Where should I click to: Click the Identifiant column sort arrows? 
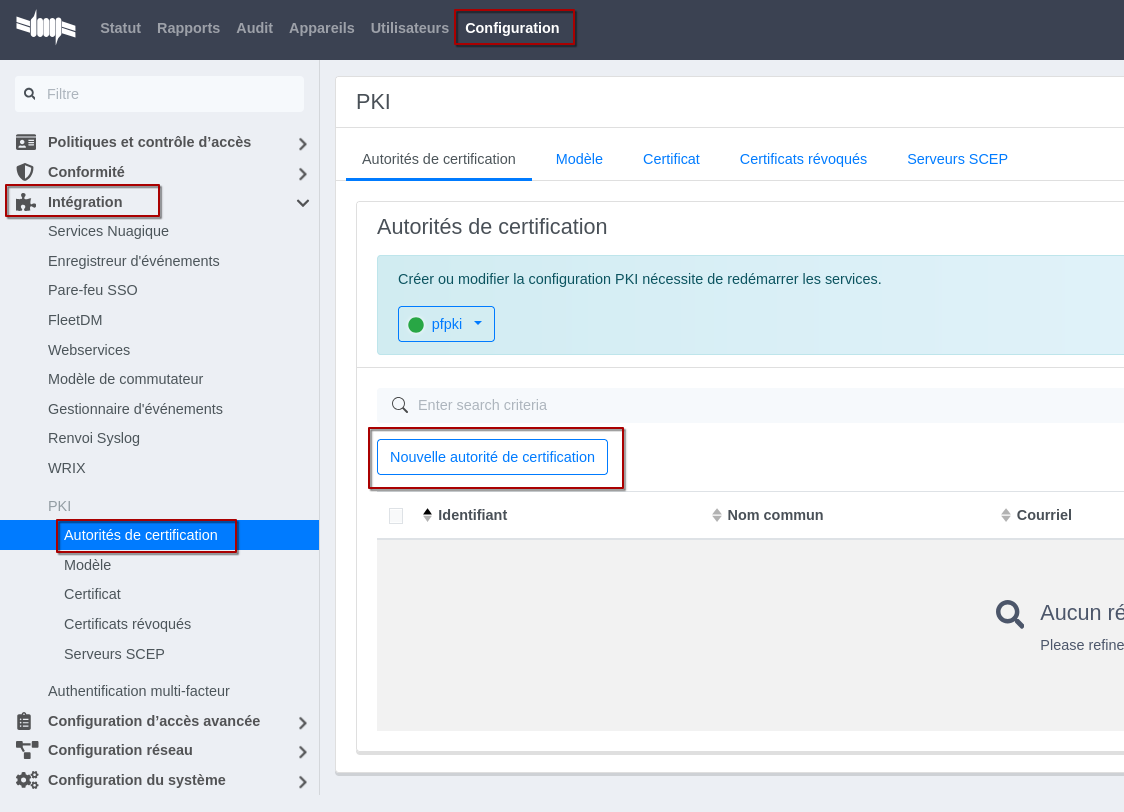click(x=428, y=515)
